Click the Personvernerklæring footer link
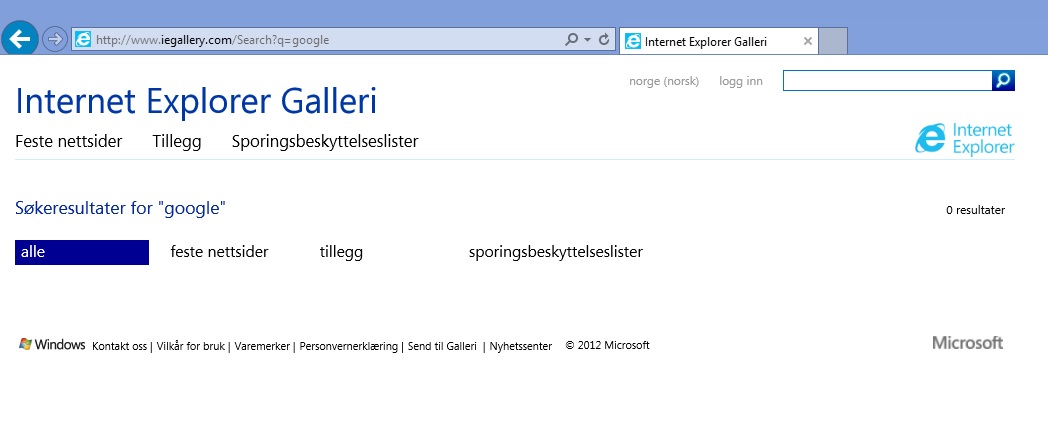 click(348, 346)
